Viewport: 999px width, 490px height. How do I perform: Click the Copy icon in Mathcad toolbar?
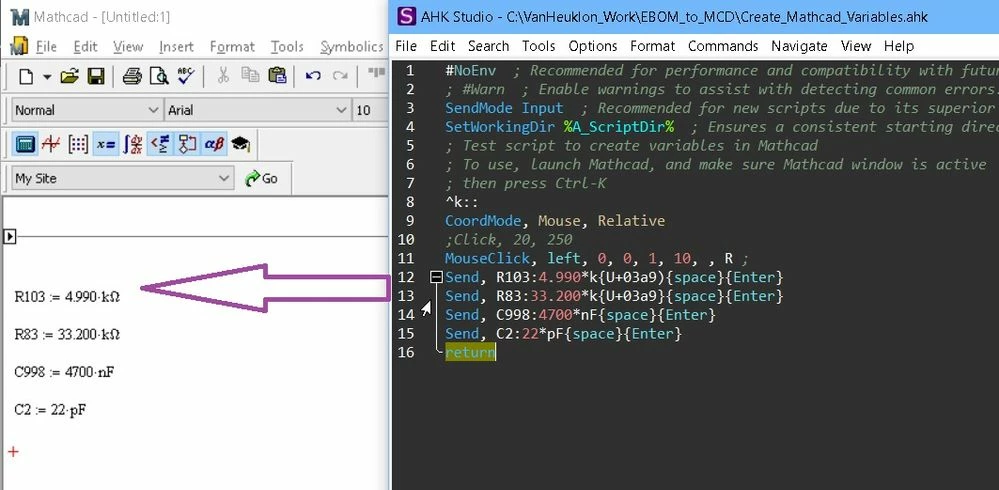click(250, 76)
